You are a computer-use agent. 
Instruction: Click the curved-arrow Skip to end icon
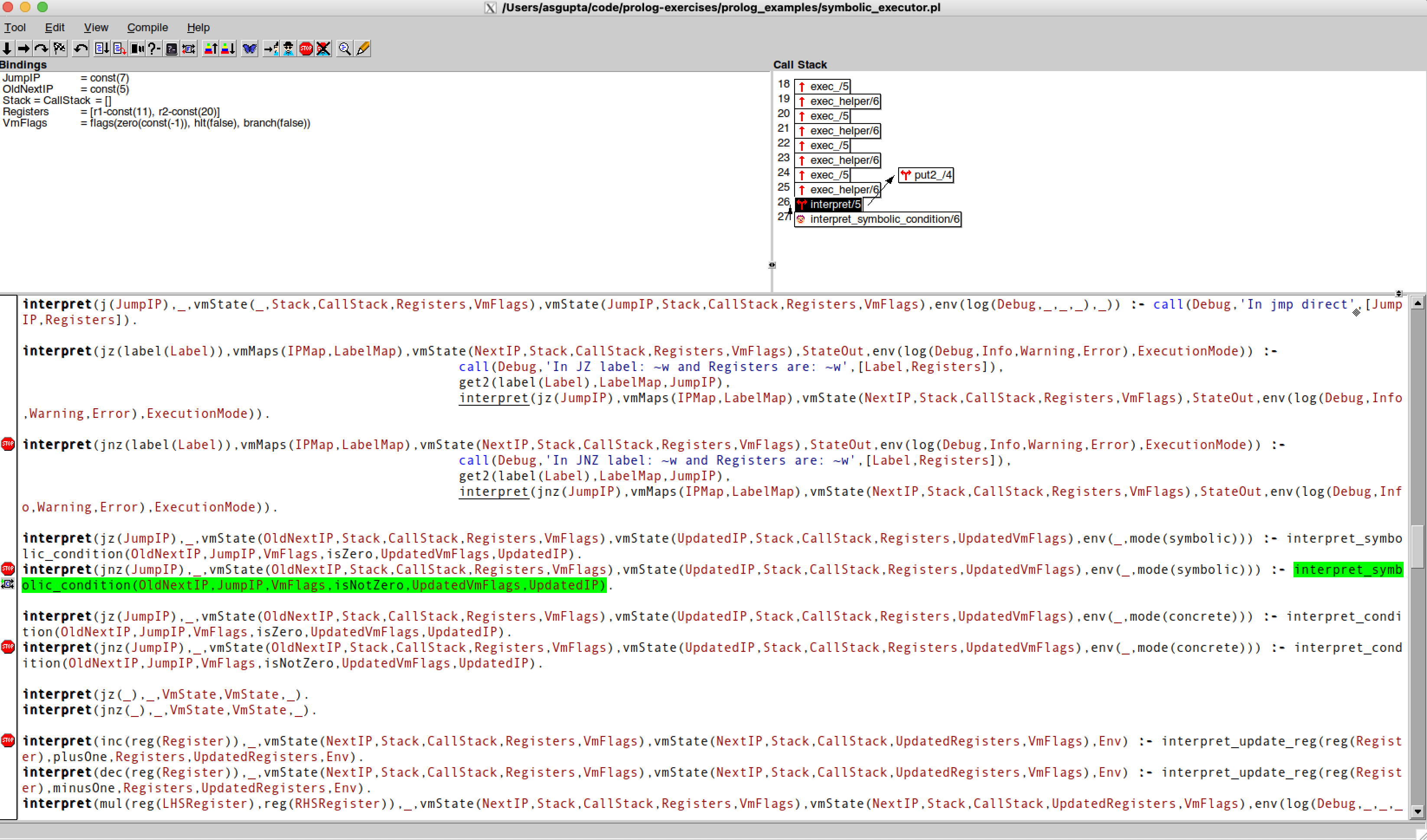(x=41, y=49)
